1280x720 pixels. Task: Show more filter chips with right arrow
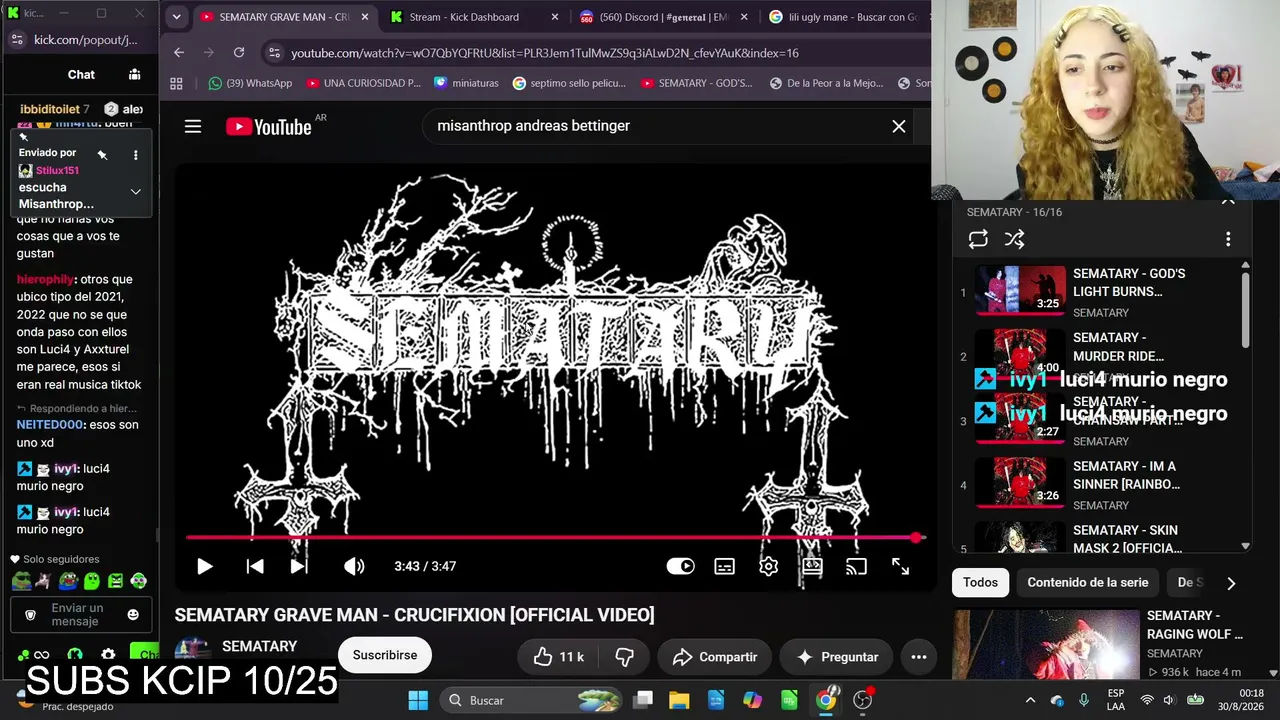(x=1231, y=583)
